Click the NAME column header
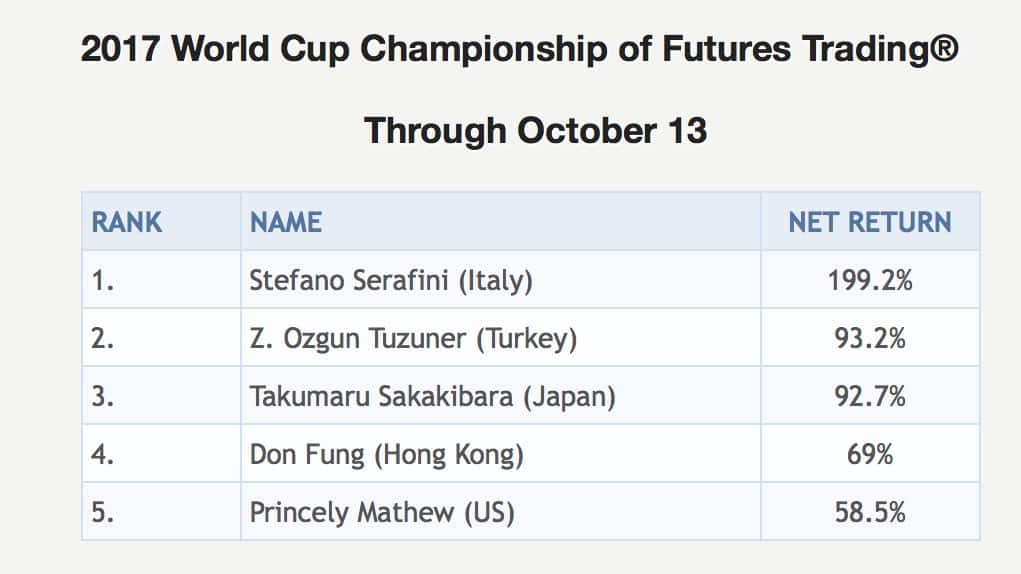This screenshot has width=1021, height=574. pyautogui.click(x=286, y=222)
